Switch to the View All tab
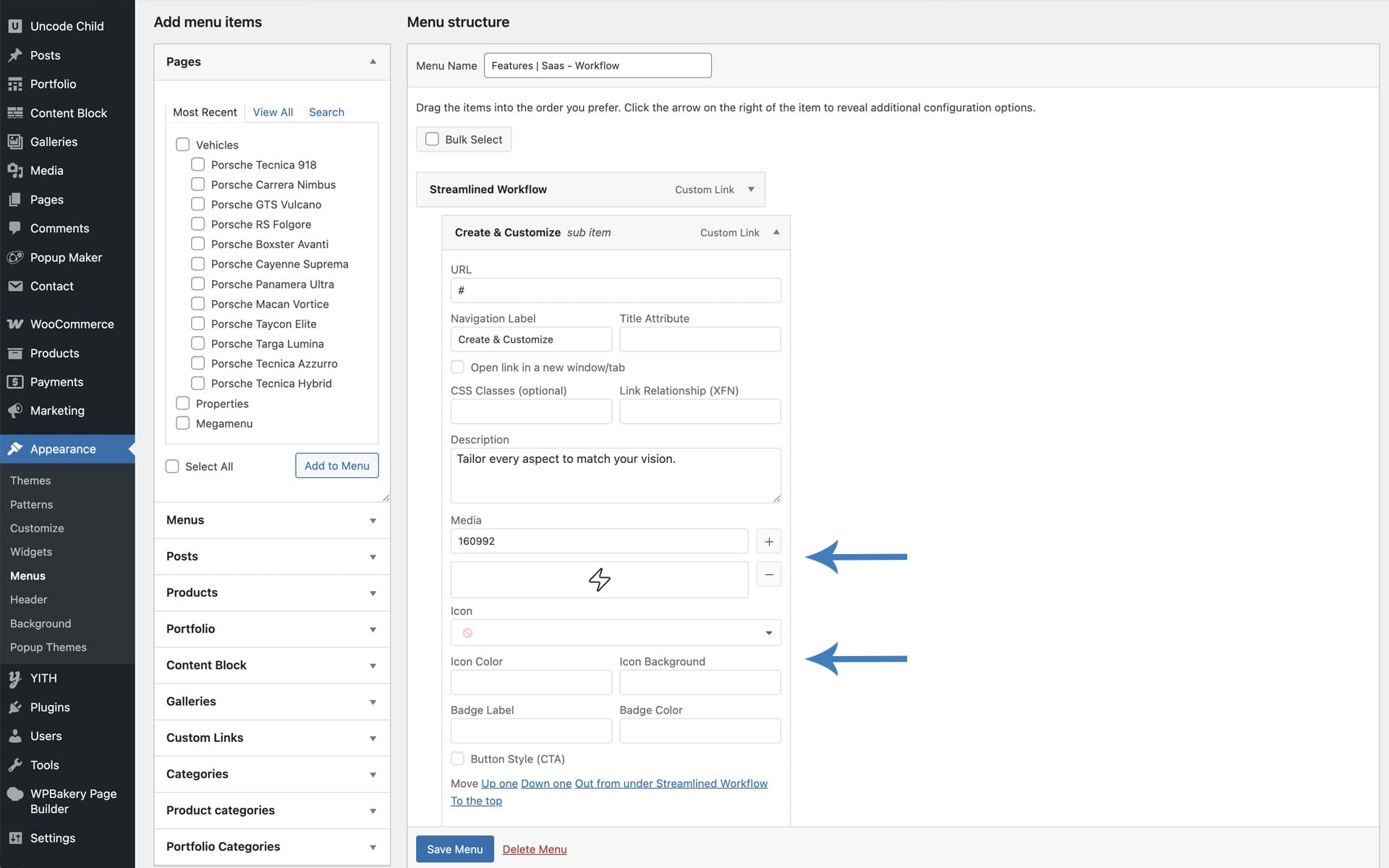 (273, 112)
